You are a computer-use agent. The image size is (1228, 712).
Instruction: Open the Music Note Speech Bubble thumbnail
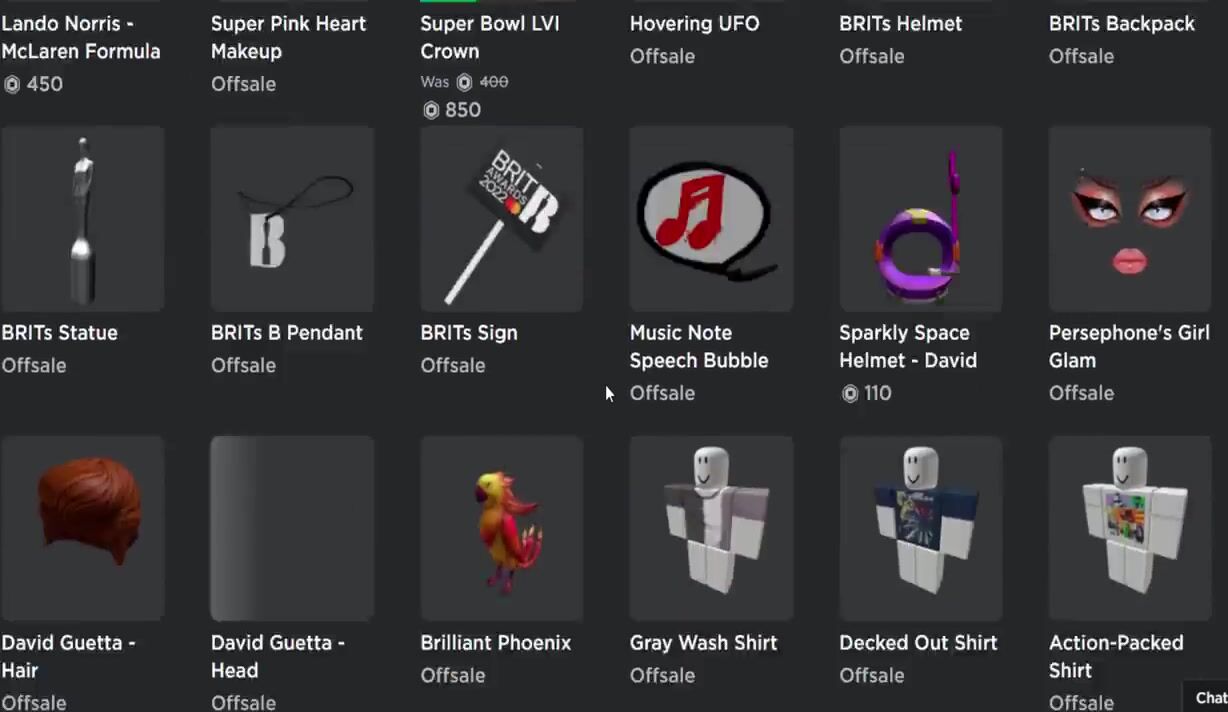(711, 219)
